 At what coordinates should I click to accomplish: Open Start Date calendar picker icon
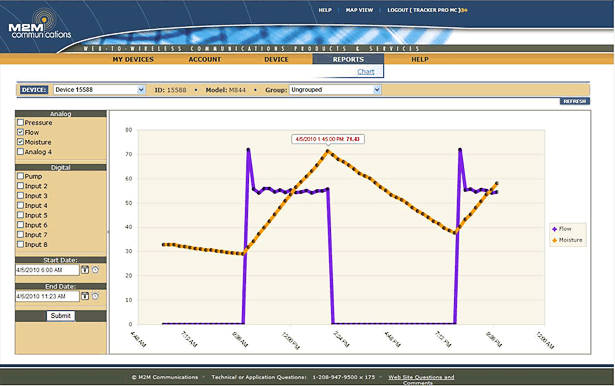pyautogui.click(x=85, y=270)
